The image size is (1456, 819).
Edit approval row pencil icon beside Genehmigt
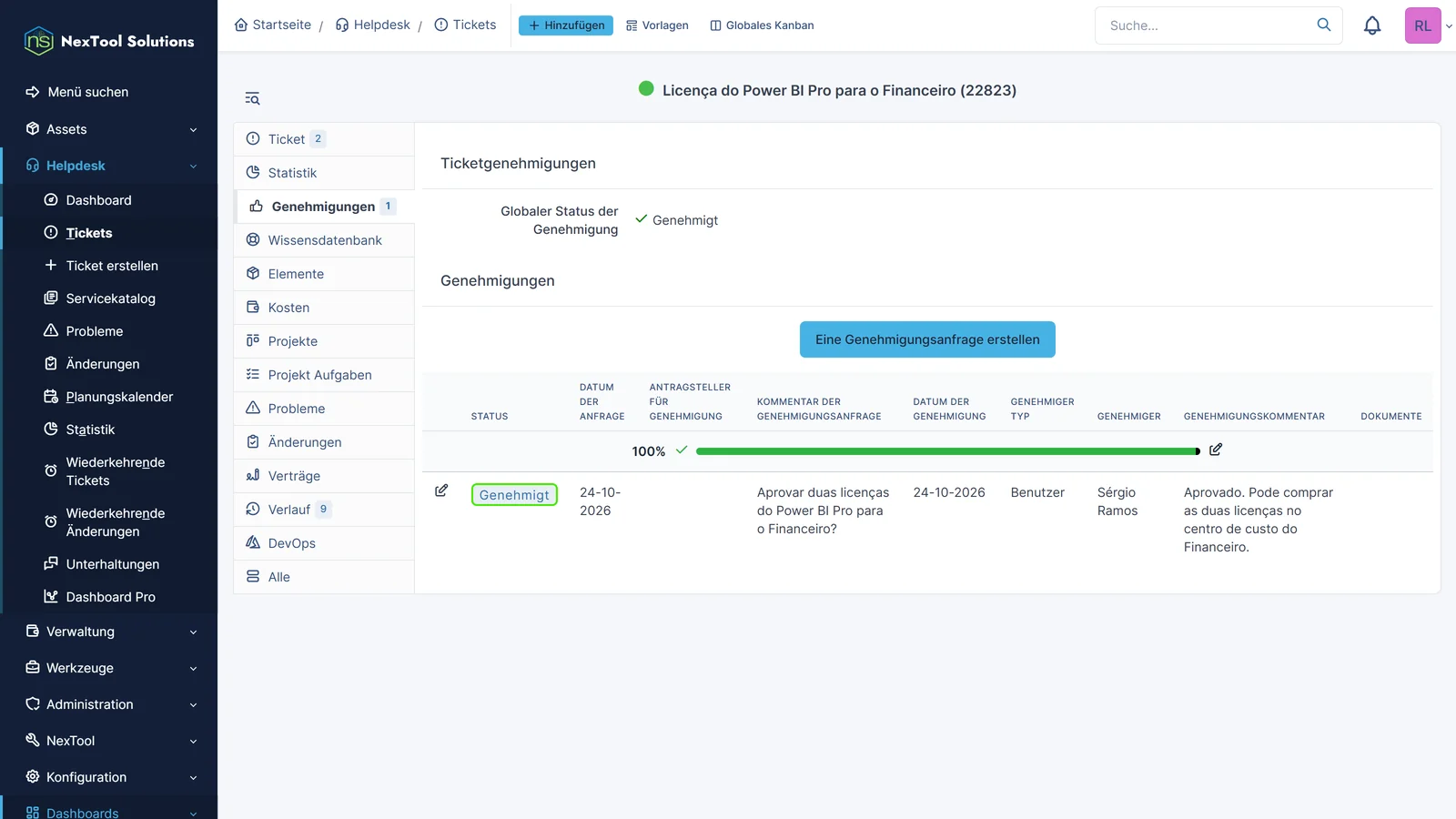tap(441, 490)
